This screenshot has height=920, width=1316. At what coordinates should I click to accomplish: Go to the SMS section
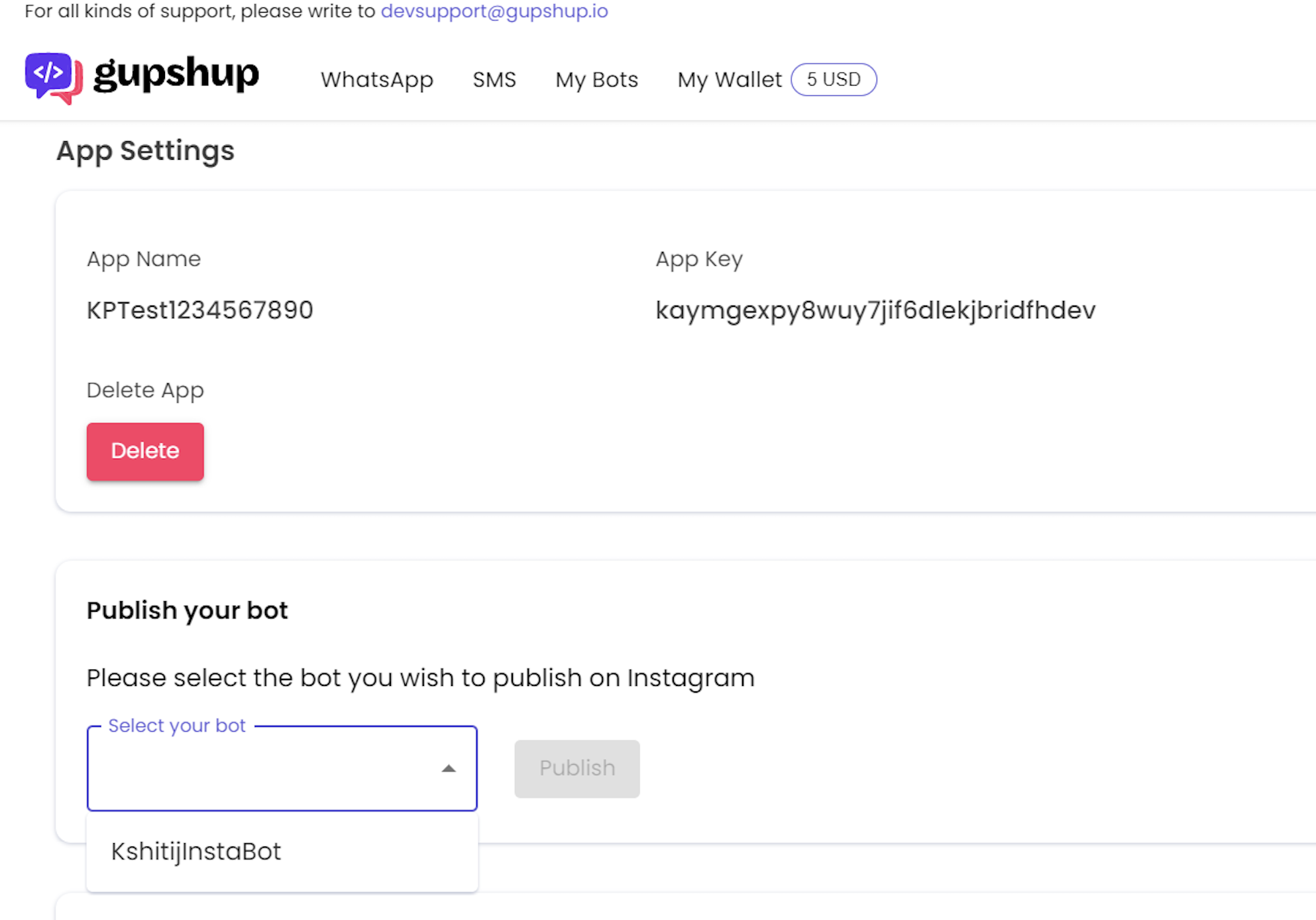tap(494, 80)
